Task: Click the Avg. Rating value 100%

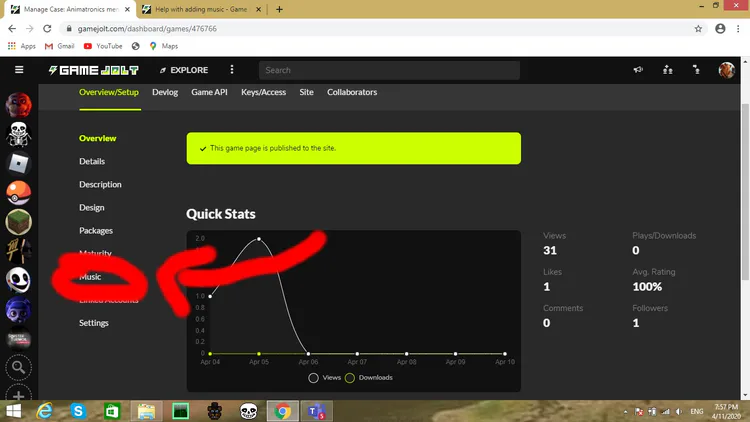Action: (647, 287)
